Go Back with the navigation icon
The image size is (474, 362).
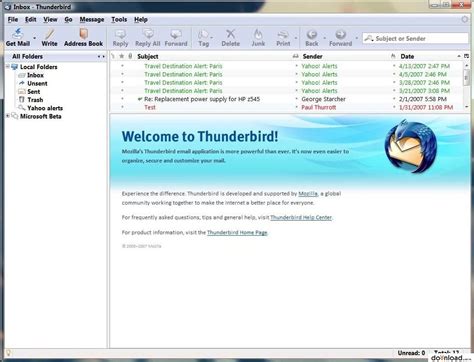[312, 34]
